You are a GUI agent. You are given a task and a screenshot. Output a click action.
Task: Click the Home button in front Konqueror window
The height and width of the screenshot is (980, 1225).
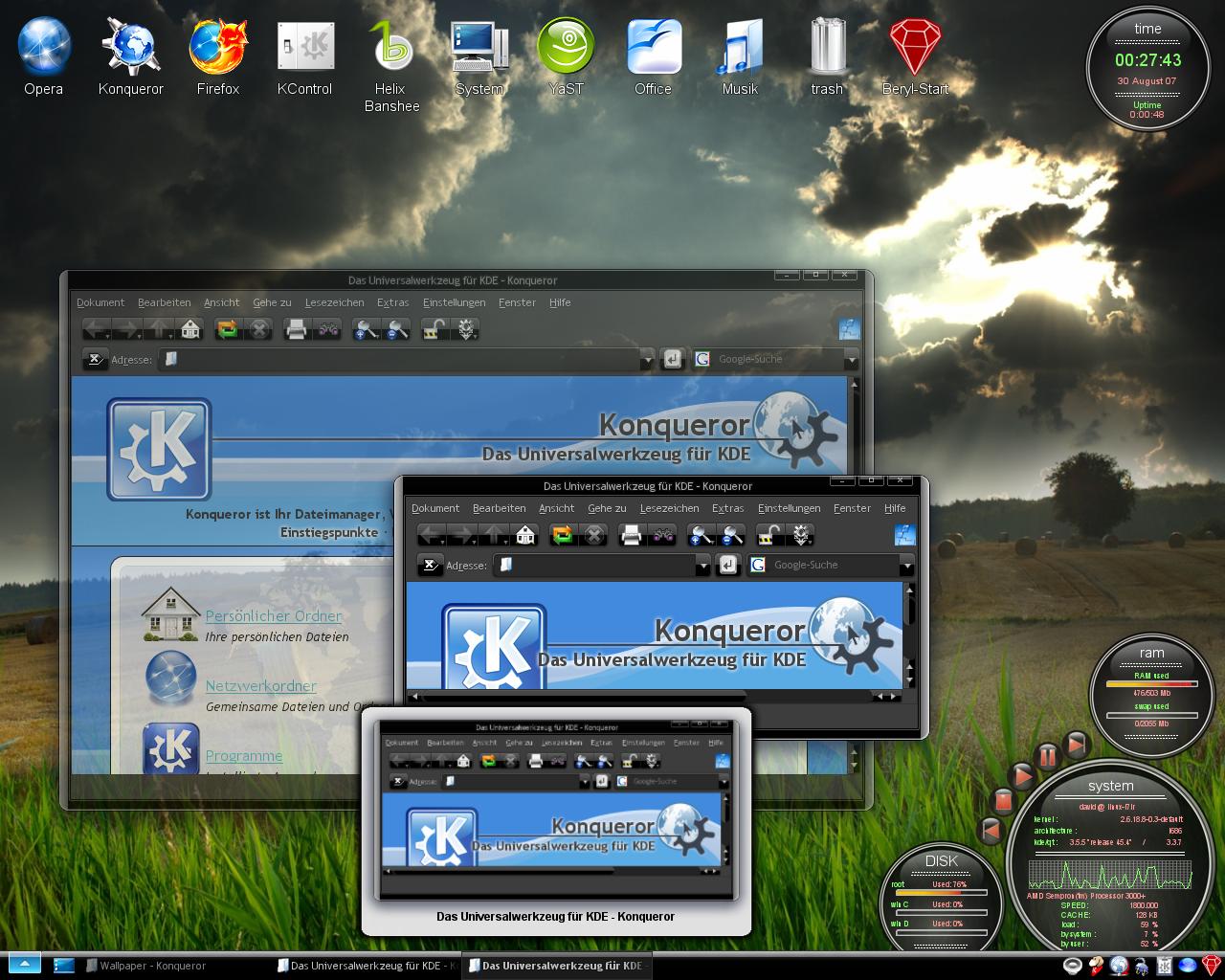click(525, 535)
